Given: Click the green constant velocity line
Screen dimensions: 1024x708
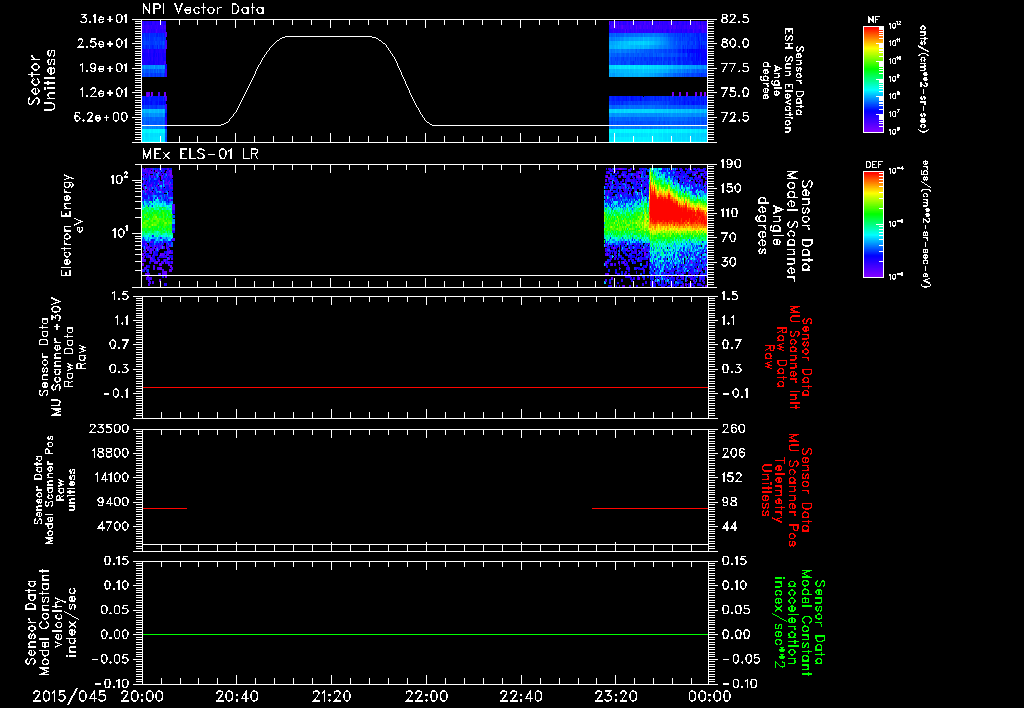Looking at the screenshot, I should pyautogui.click(x=424, y=634).
